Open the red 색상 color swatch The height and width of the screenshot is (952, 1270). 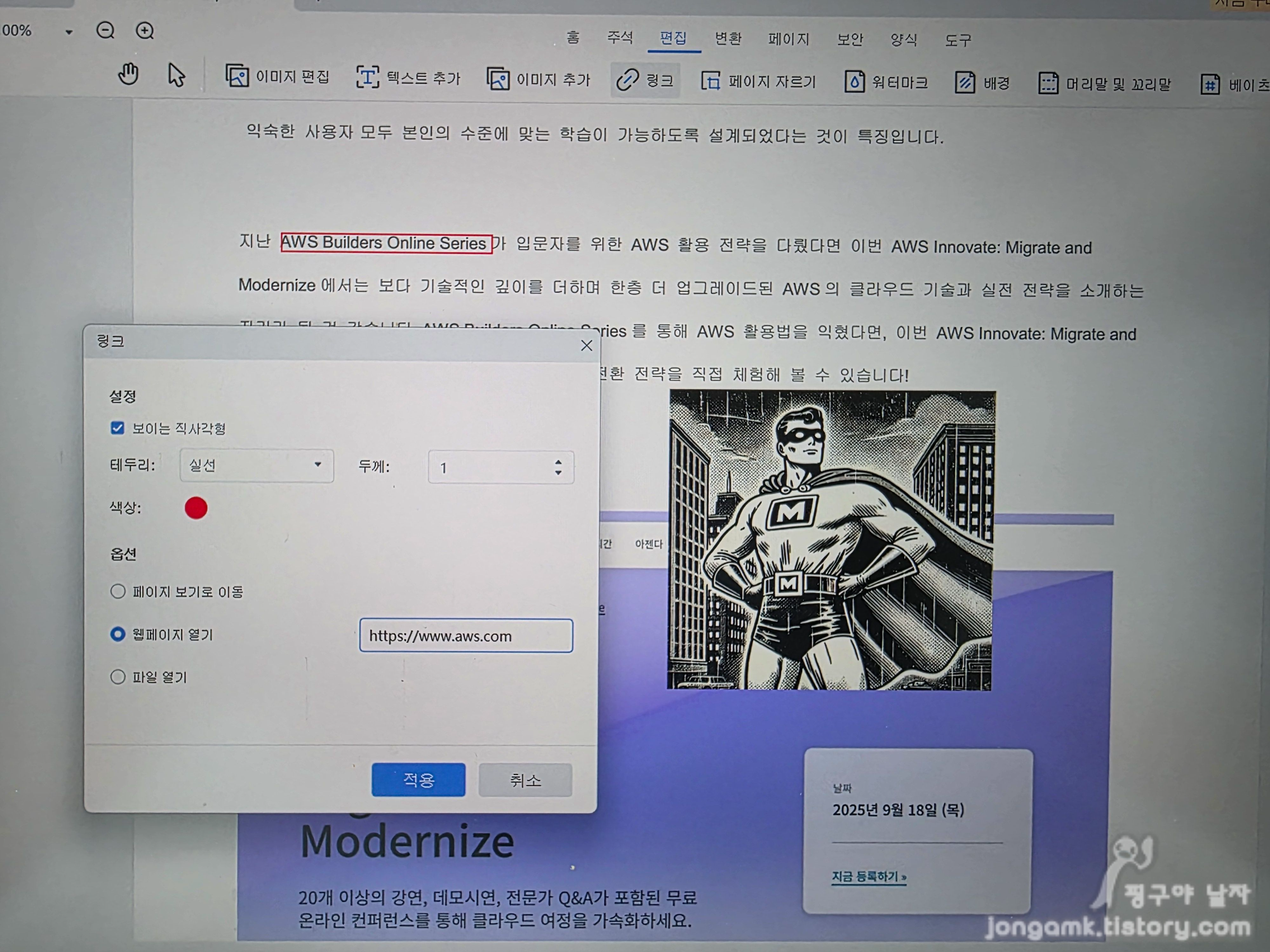(196, 508)
